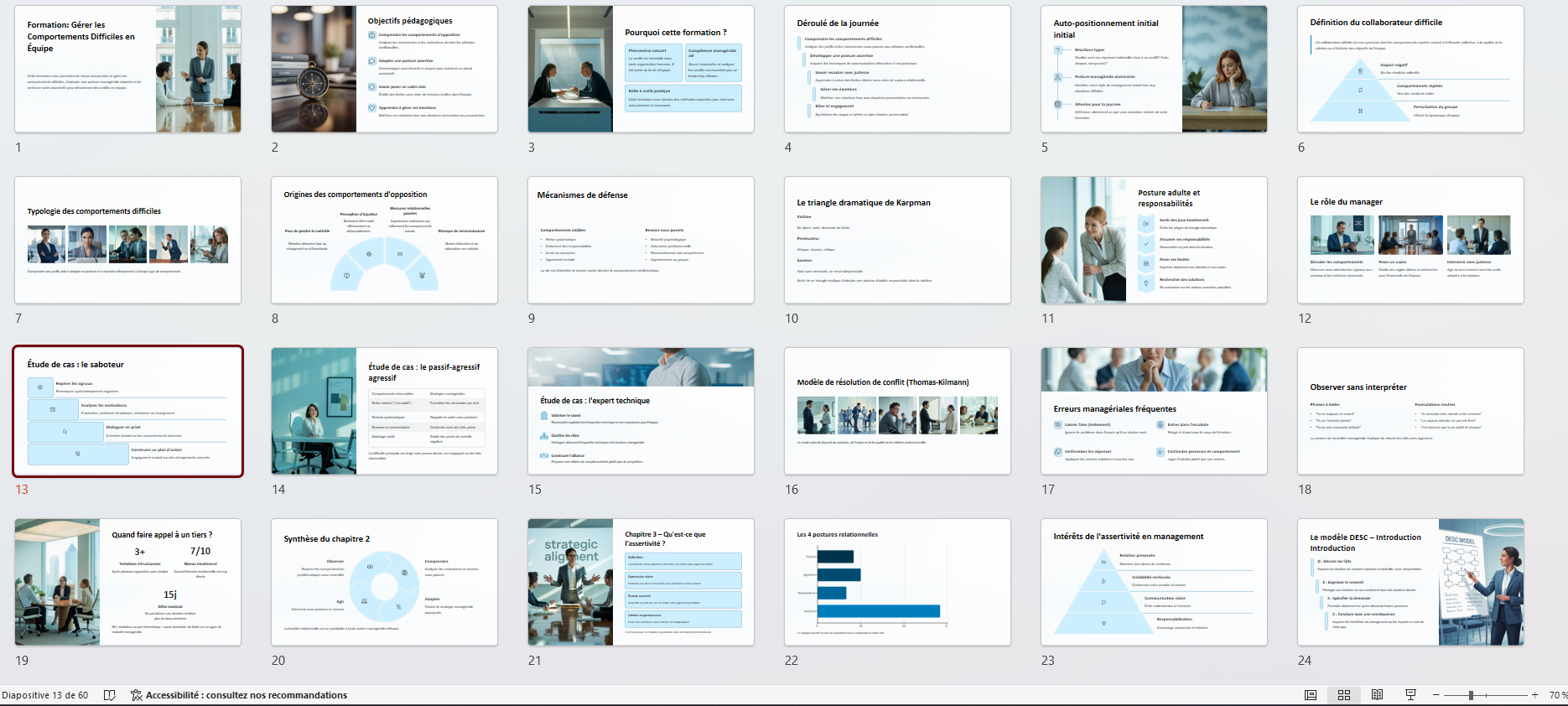Open zoom dialog via 70 % label

[x=1557, y=695]
